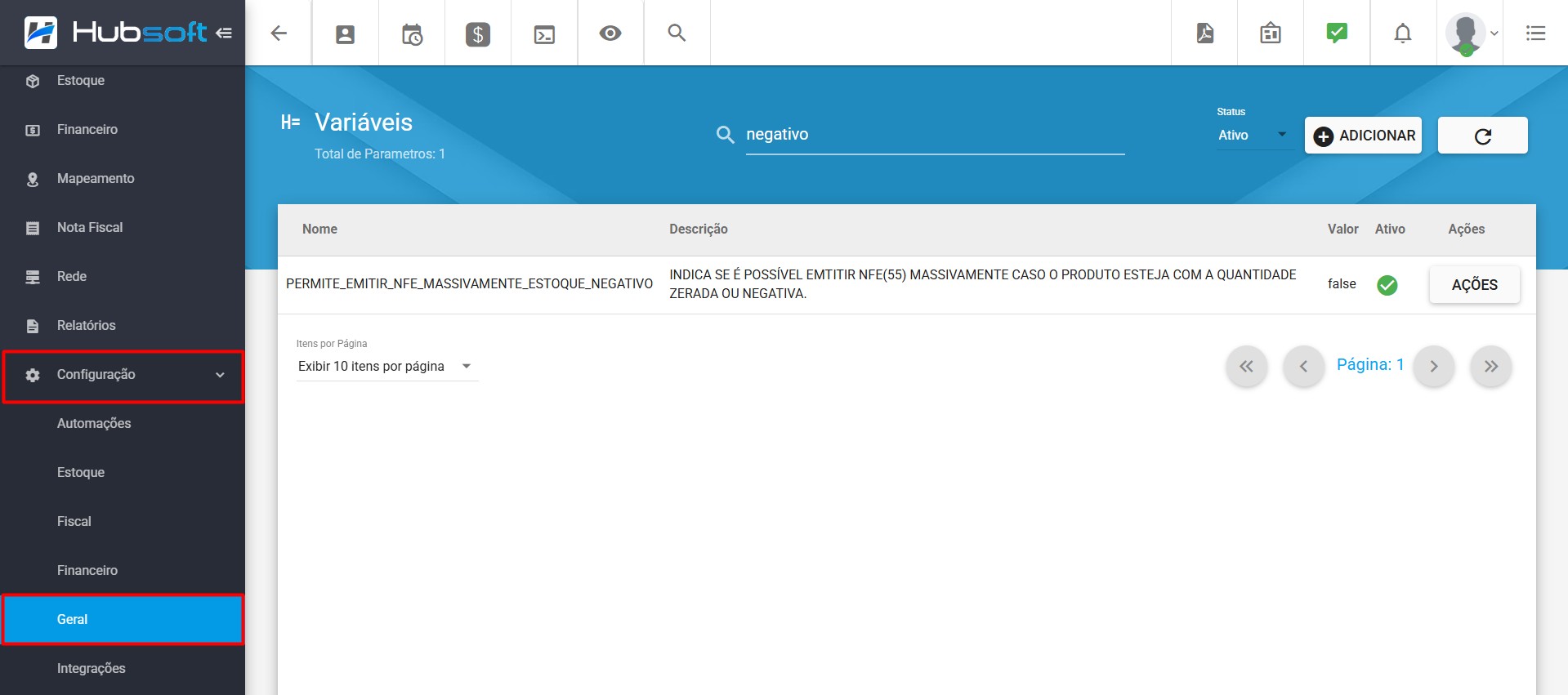Open the list menu icon at far right

coord(1535,33)
